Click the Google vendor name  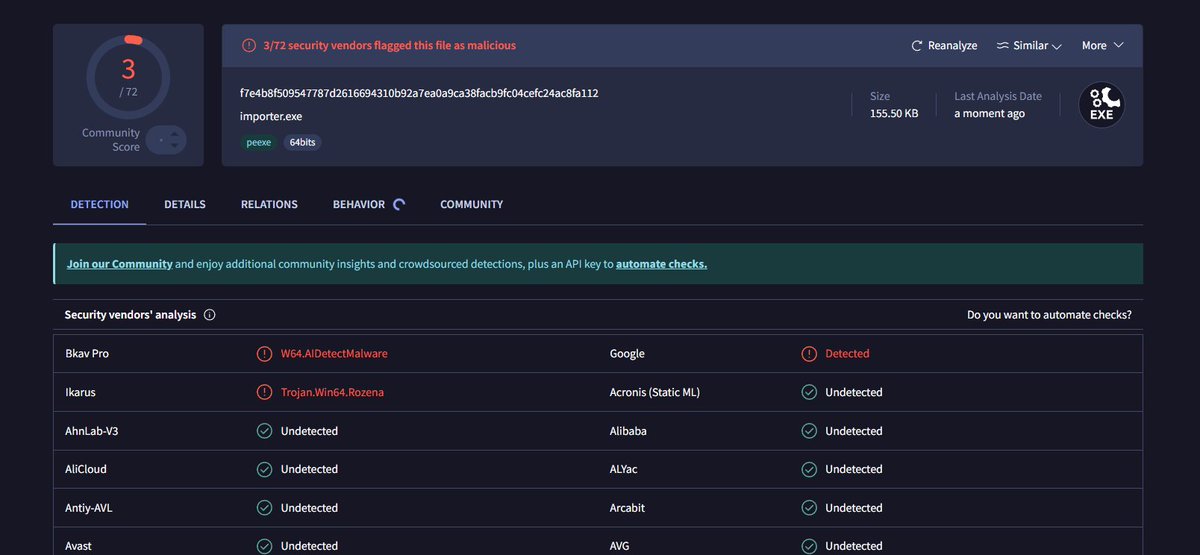coord(627,354)
